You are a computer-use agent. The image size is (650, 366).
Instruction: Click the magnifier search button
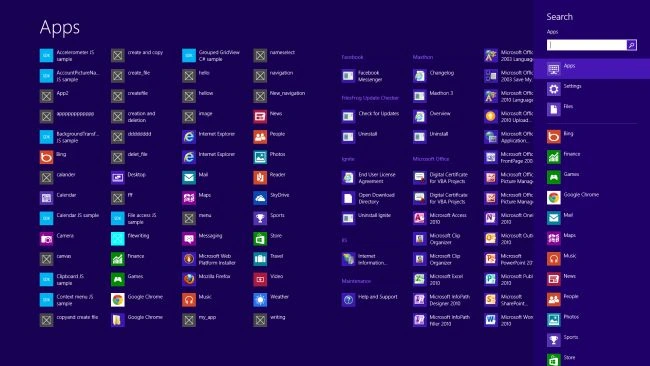(x=632, y=45)
